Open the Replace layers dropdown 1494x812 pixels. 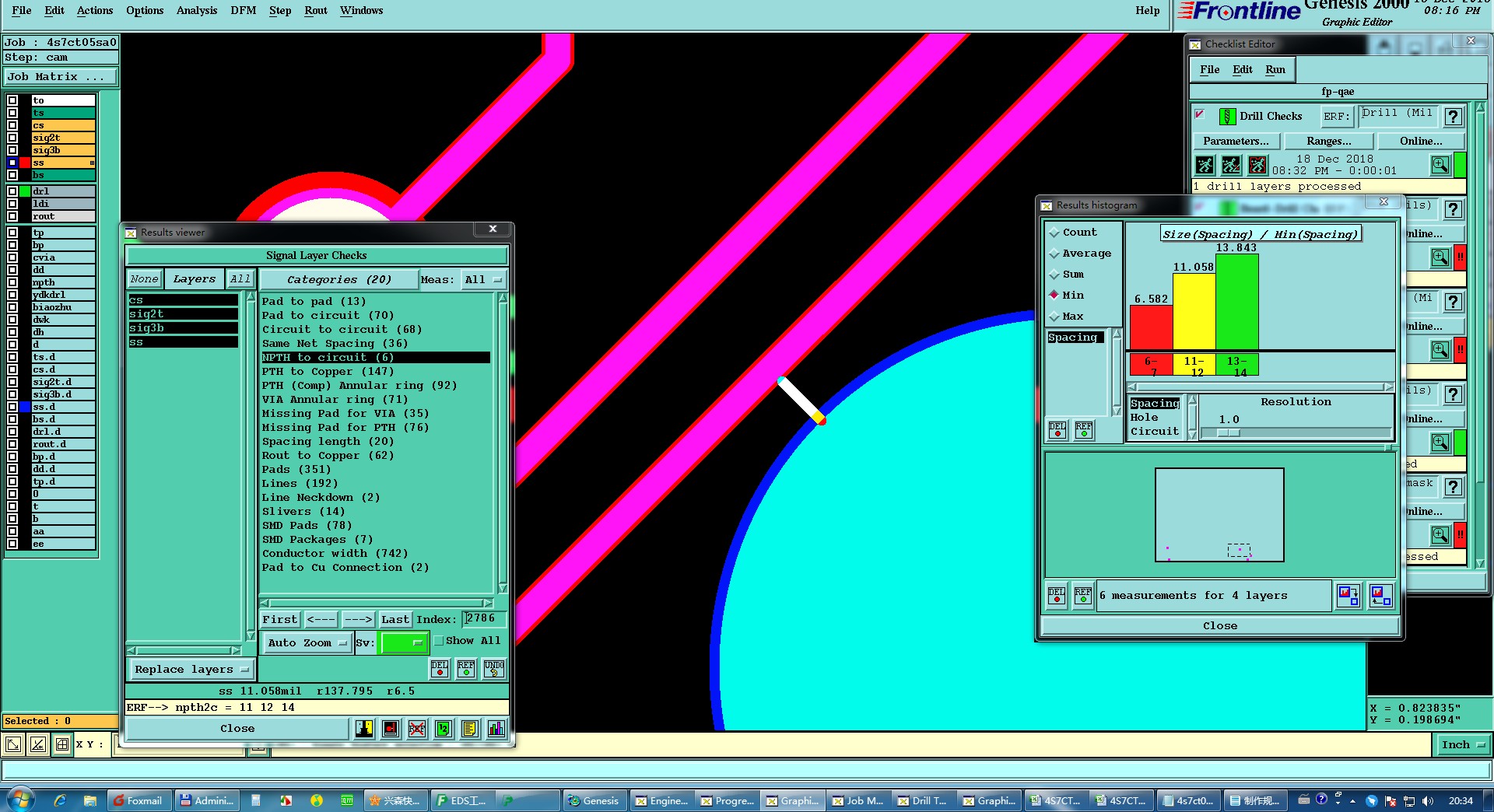tap(191, 670)
